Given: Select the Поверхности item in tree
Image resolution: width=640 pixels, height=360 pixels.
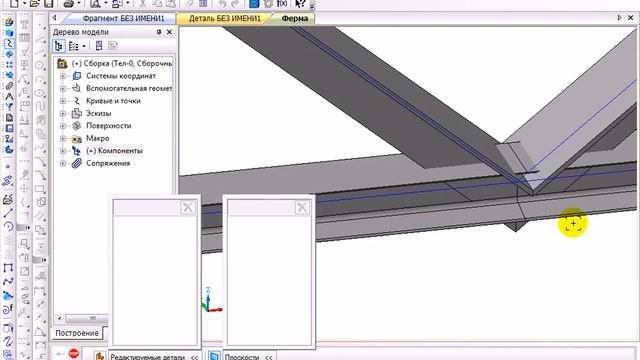Looking at the screenshot, I should pos(109,126).
